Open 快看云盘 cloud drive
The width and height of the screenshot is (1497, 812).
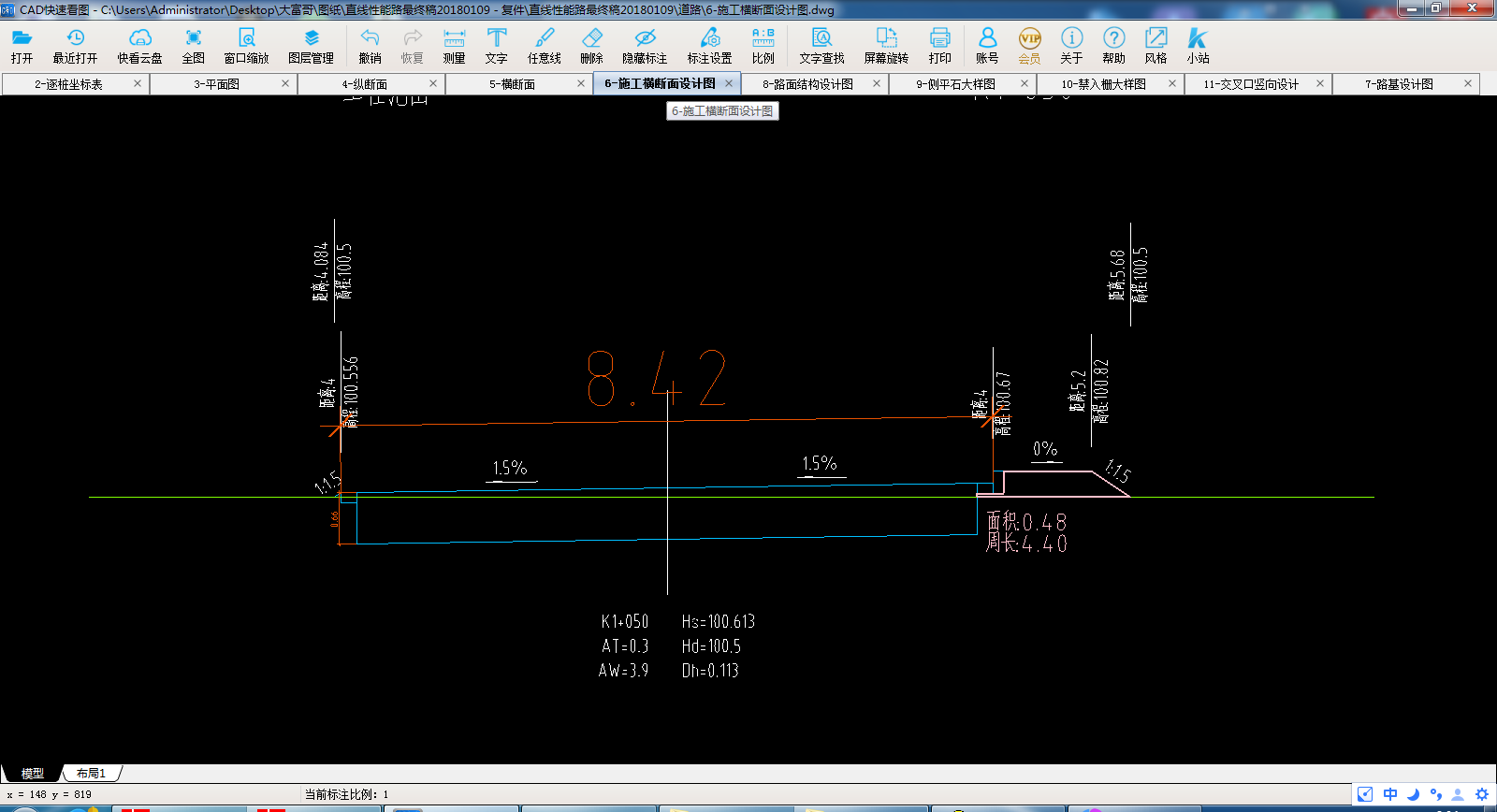(x=139, y=46)
